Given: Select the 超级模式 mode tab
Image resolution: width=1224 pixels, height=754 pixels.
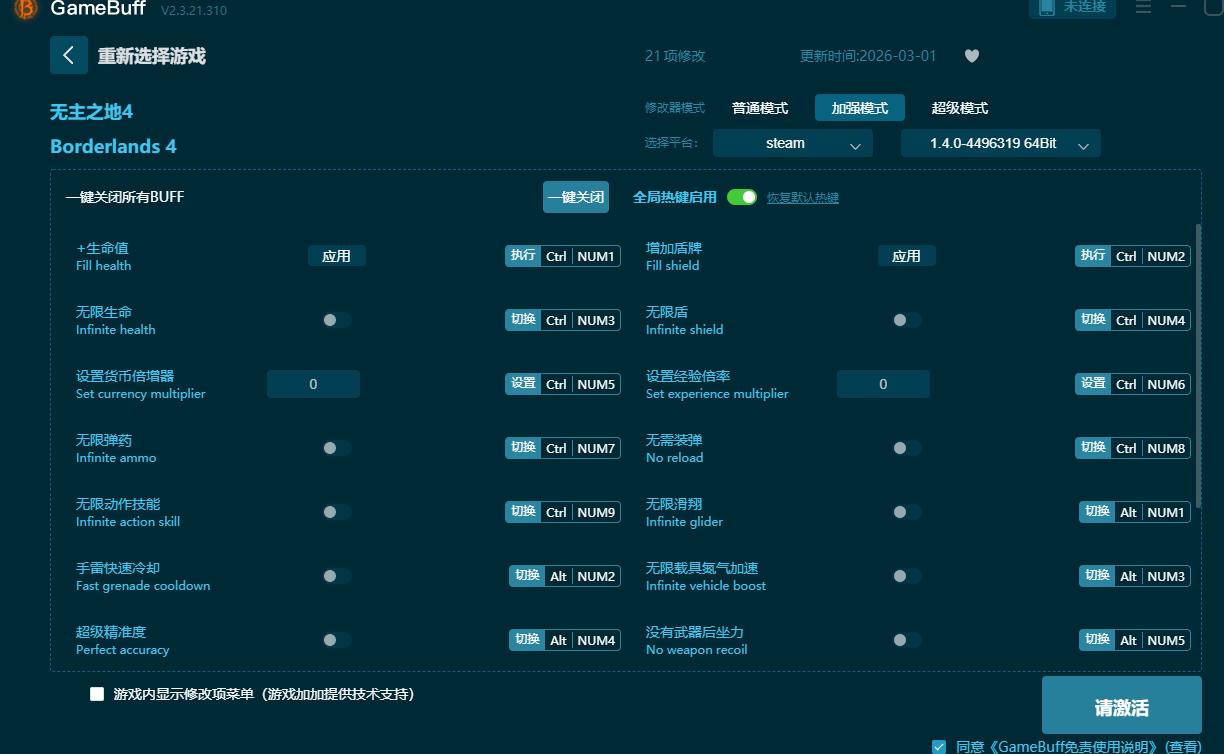Looking at the screenshot, I should point(961,108).
